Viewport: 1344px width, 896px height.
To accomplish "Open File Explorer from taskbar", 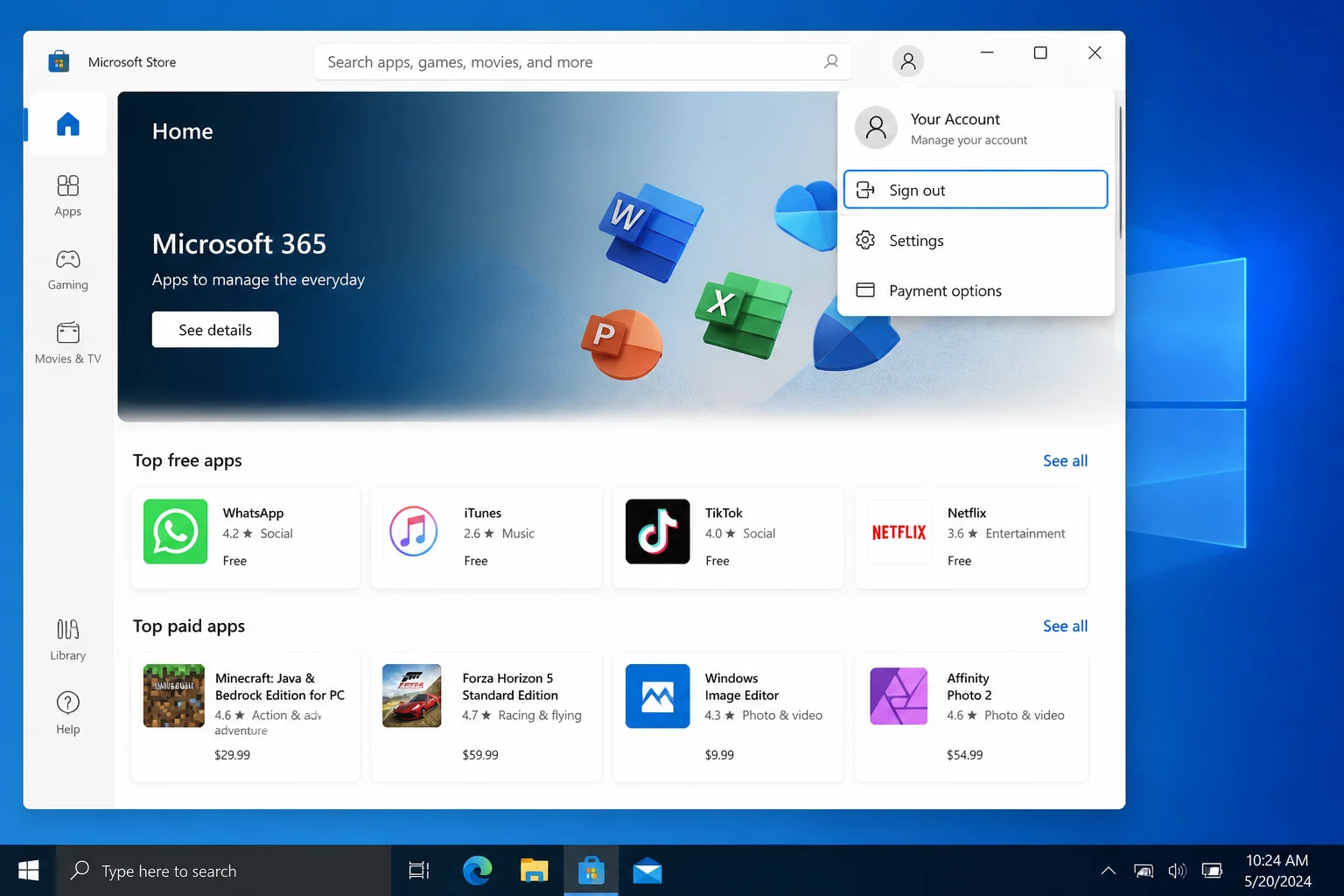I will click(534, 871).
